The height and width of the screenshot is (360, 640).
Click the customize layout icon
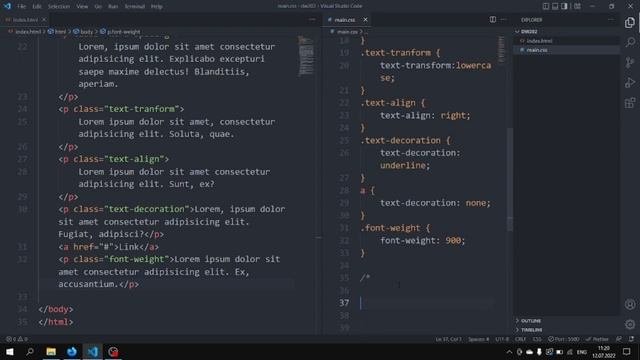click(577, 6)
